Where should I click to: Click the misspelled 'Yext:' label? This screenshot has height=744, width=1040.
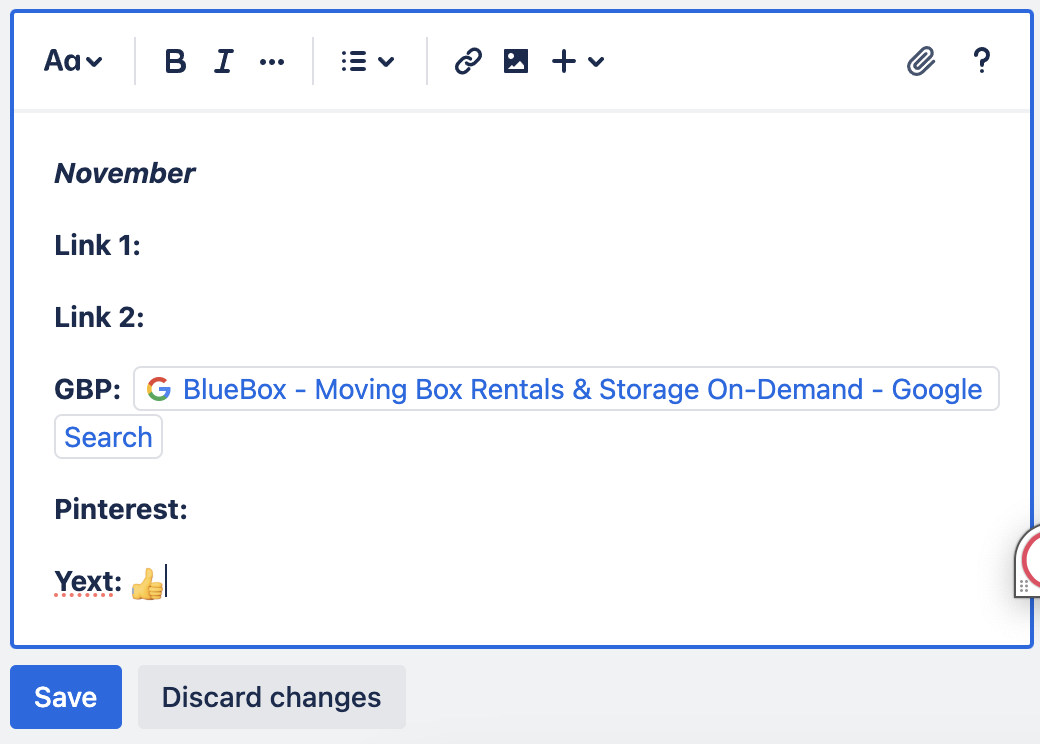(x=88, y=582)
